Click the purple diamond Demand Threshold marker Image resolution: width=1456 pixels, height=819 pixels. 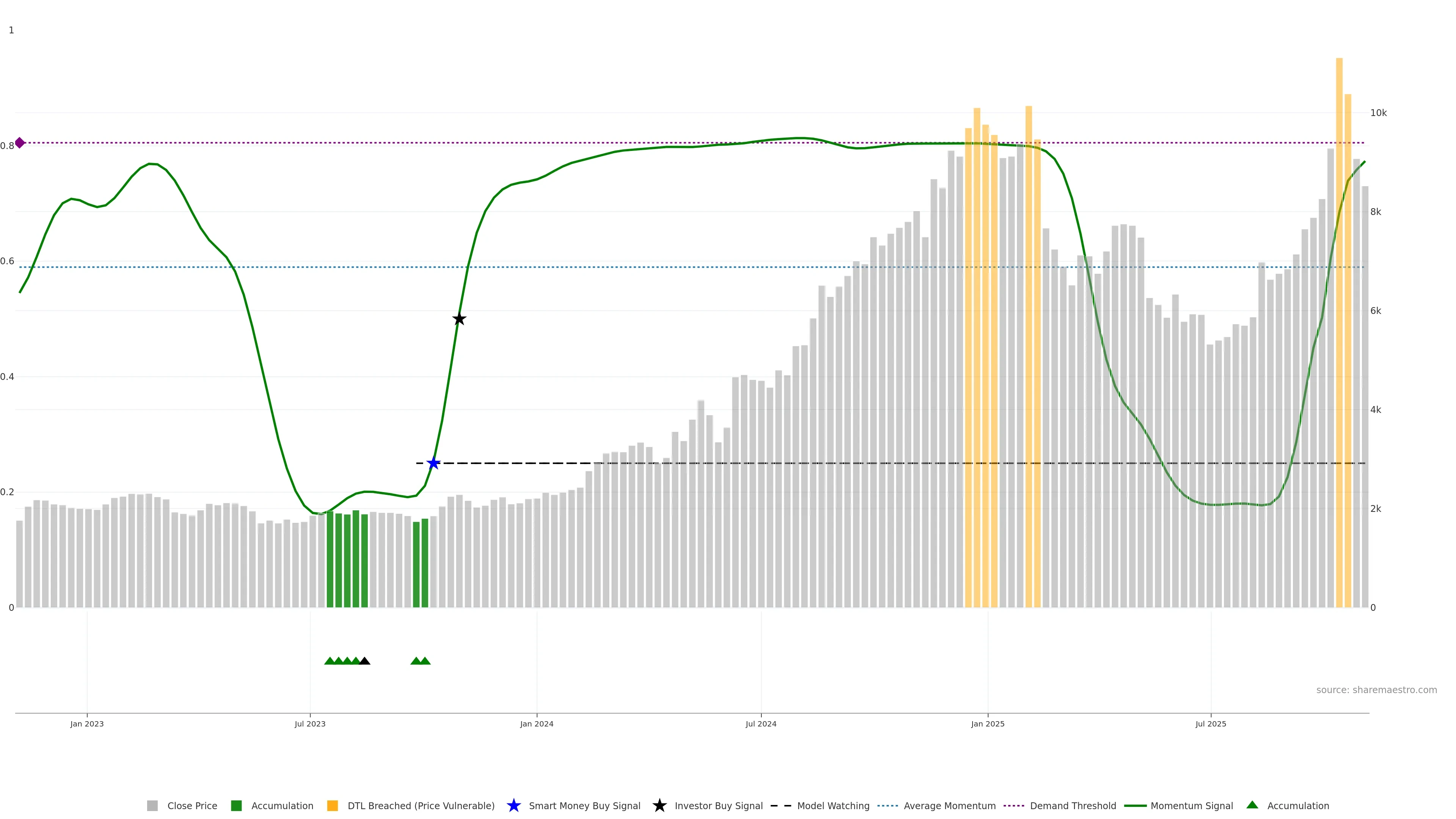click(20, 143)
